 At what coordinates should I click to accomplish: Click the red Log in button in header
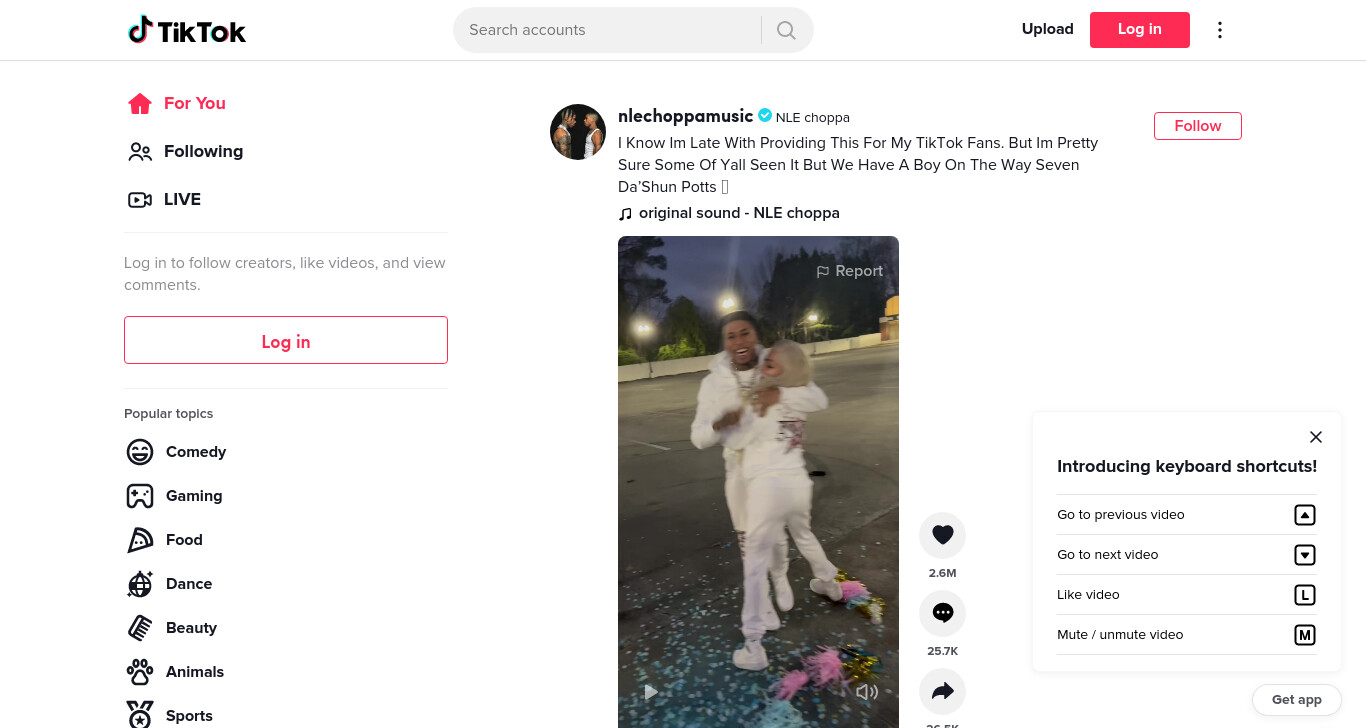1140,30
